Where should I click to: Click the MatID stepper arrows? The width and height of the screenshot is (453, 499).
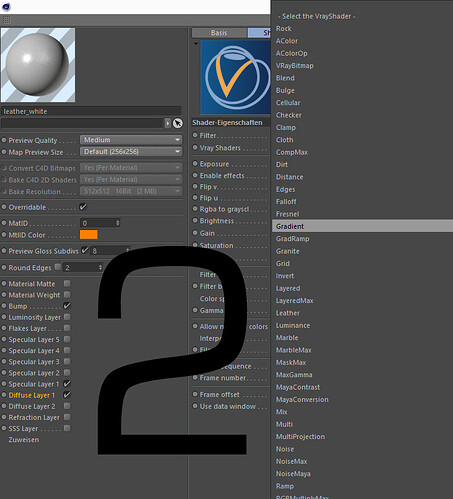point(118,223)
